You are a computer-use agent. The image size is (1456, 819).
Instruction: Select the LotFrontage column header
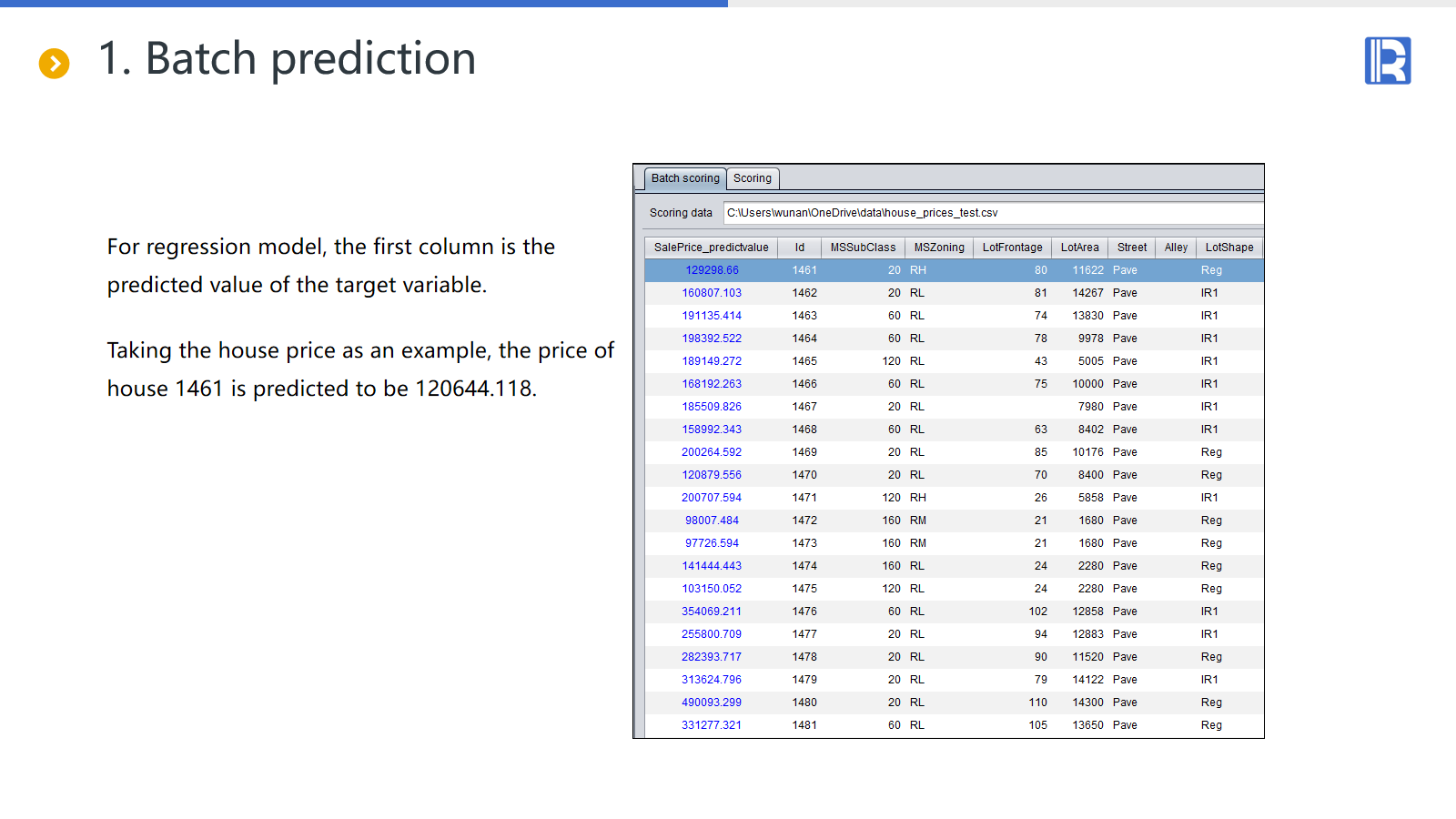tap(1012, 248)
